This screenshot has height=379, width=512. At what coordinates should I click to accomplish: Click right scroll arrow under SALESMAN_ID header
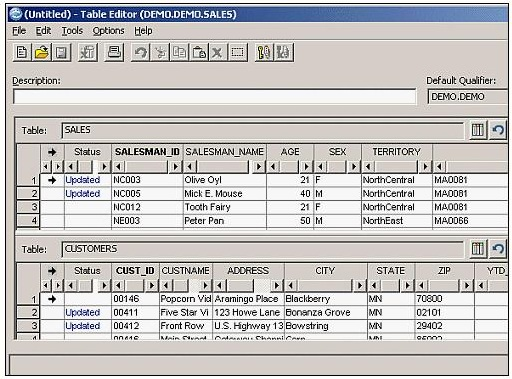coord(176,166)
